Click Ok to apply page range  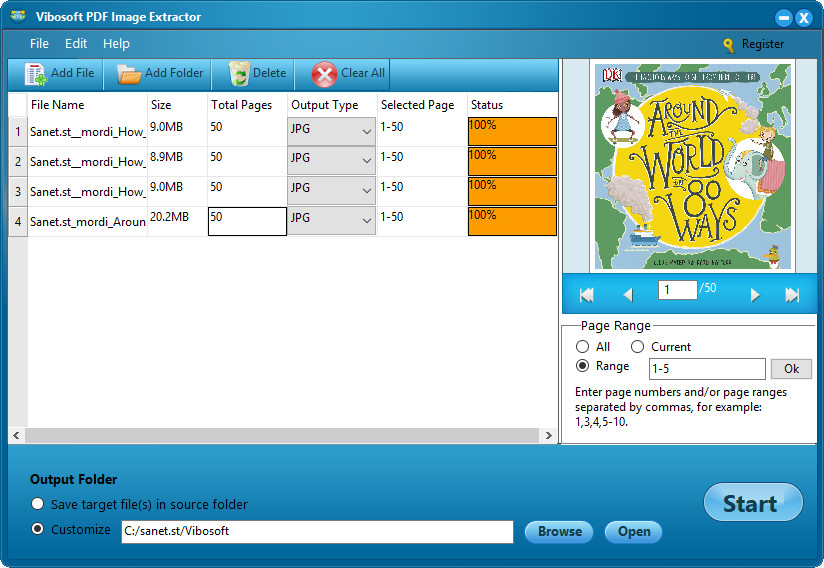(x=791, y=369)
